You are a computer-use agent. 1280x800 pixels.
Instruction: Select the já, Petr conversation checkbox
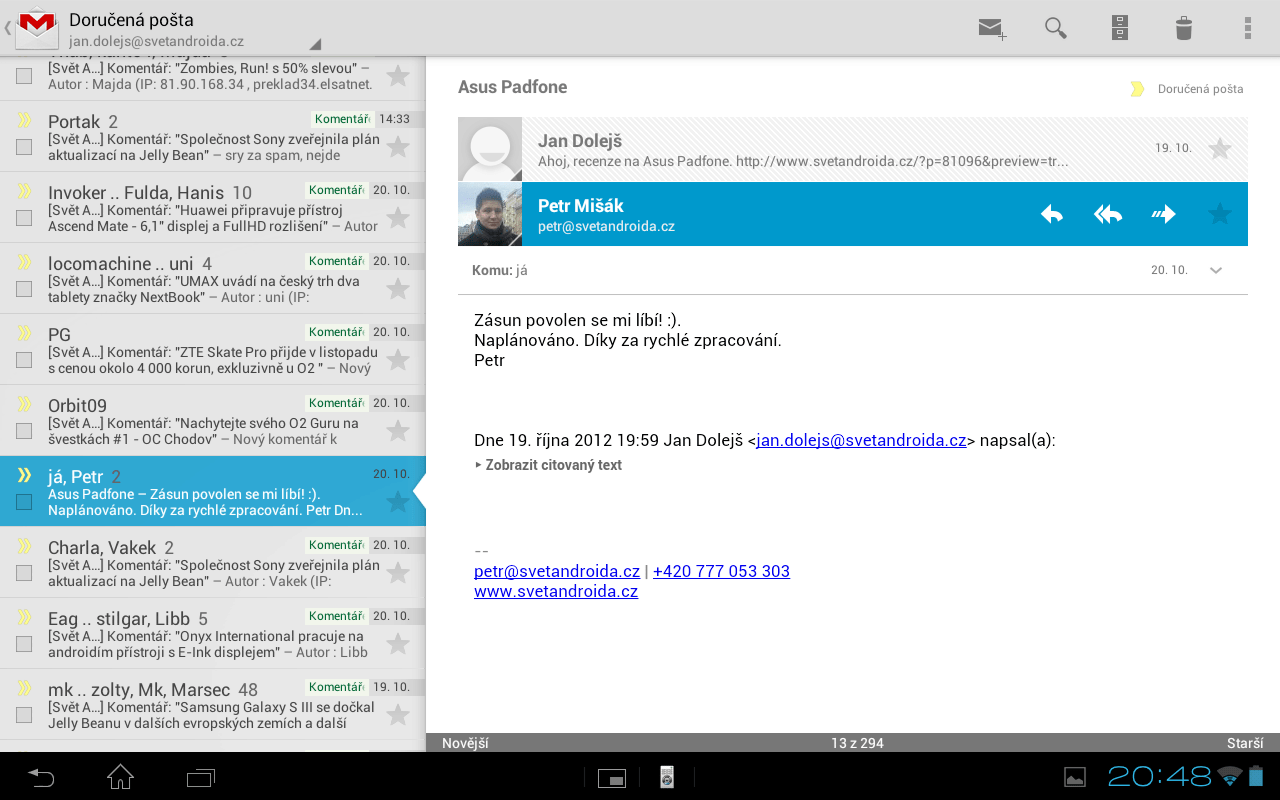(x=24, y=502)
